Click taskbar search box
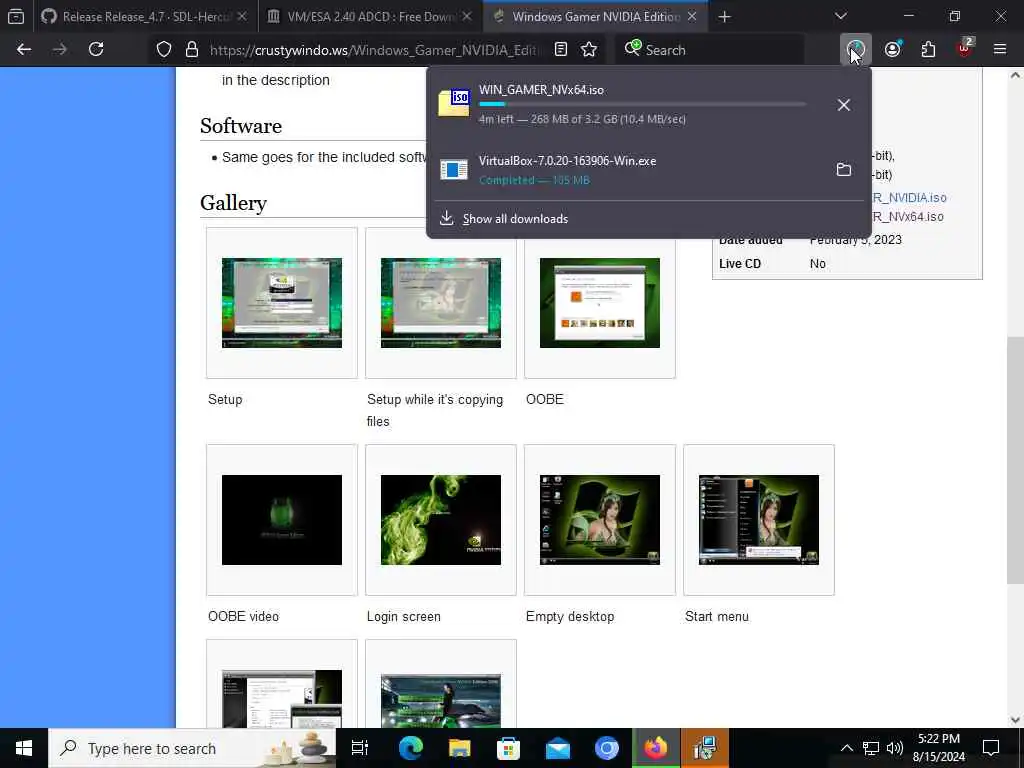This screenshot has width=1024, height=768. (192, 748)
